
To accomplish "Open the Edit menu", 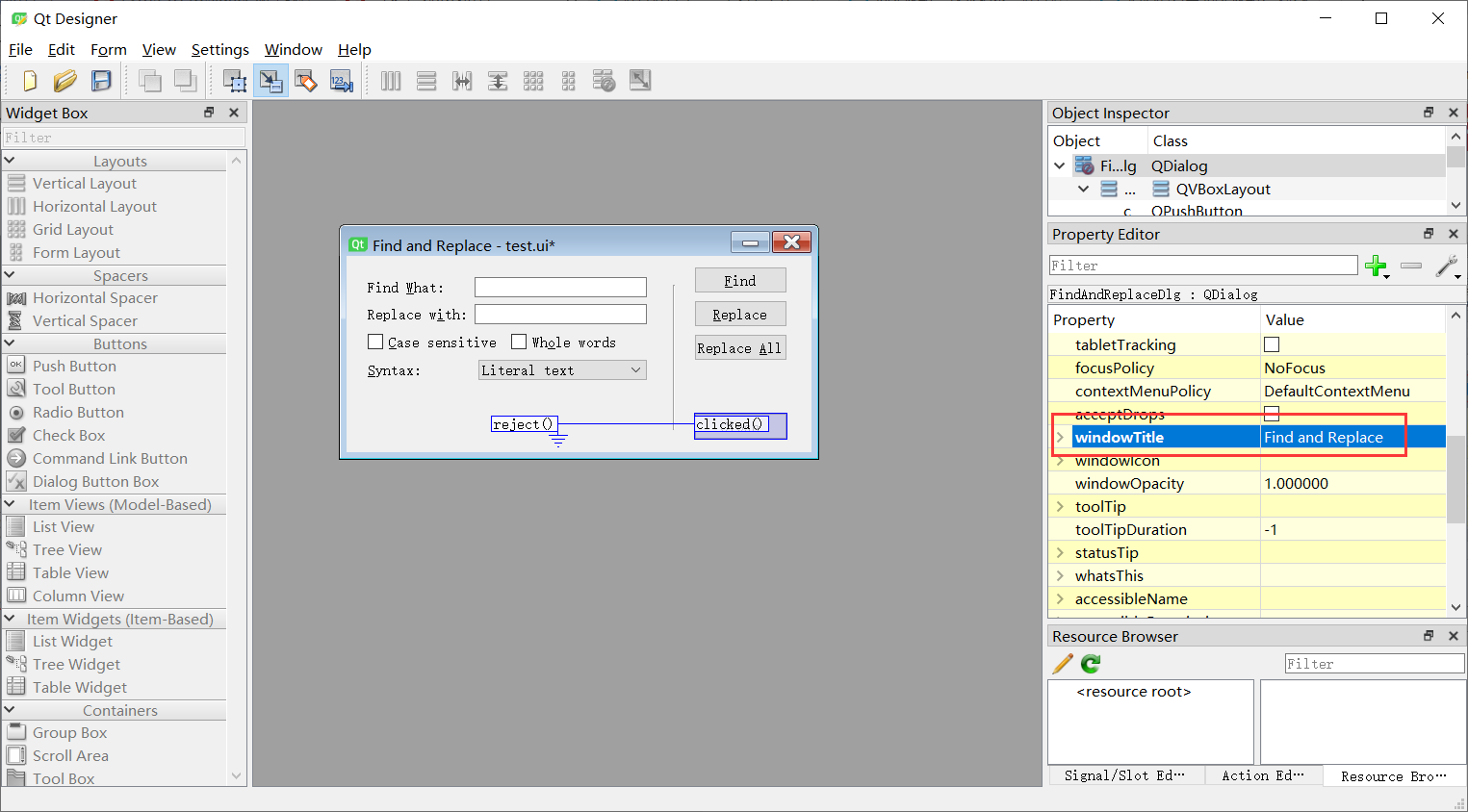I will 61,49.
